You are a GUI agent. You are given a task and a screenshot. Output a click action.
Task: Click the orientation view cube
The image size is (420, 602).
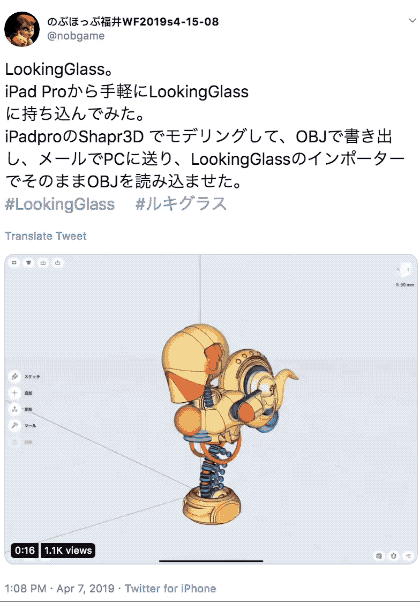click(405, 270)
